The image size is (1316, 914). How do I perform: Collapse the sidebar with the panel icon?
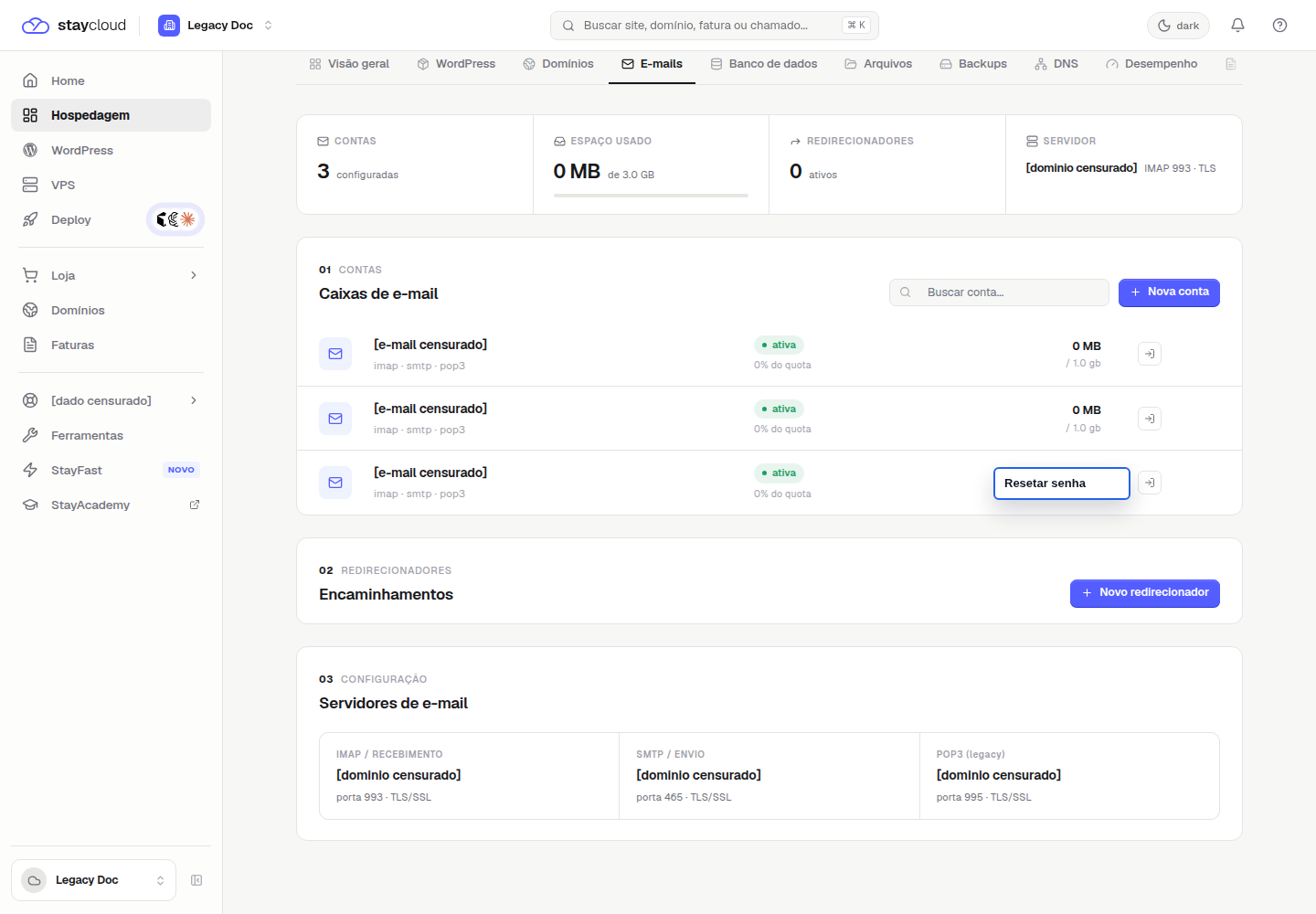[196, 880]
